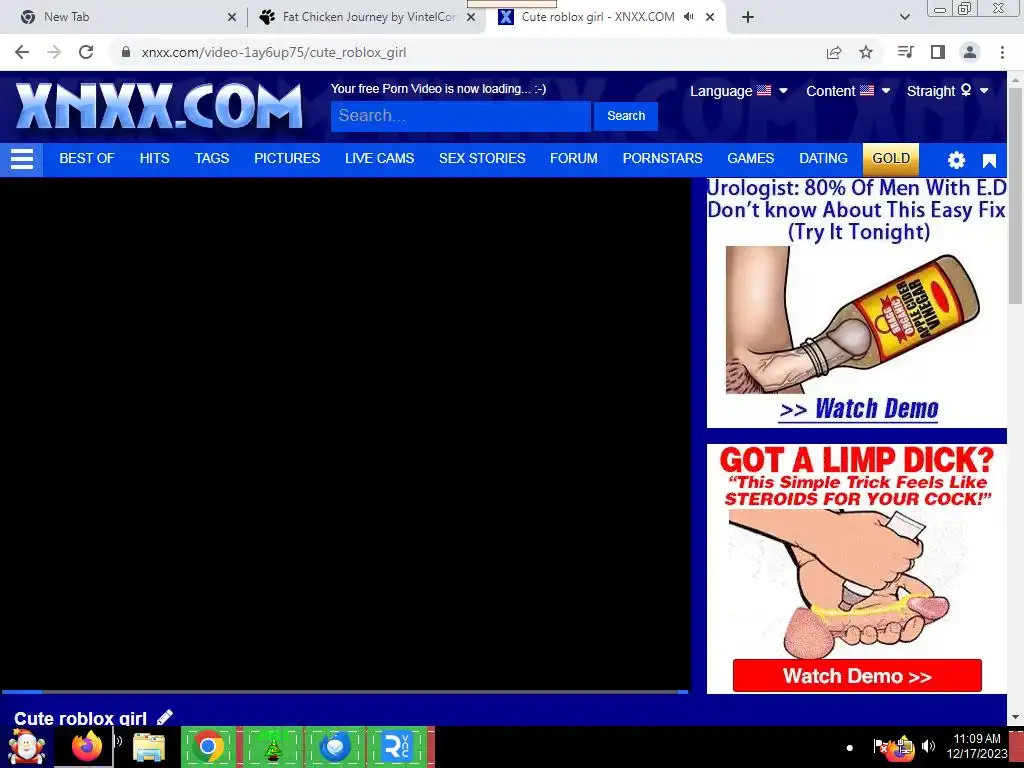This screenshot has width=1024, height=768.
Task: Click the XNXX.COM logo
Action: tap(159, 106)
